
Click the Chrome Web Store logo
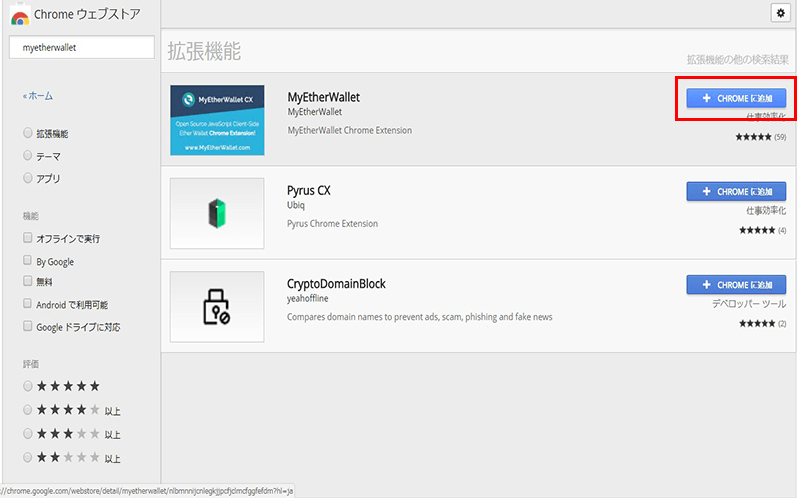point(20,16)
